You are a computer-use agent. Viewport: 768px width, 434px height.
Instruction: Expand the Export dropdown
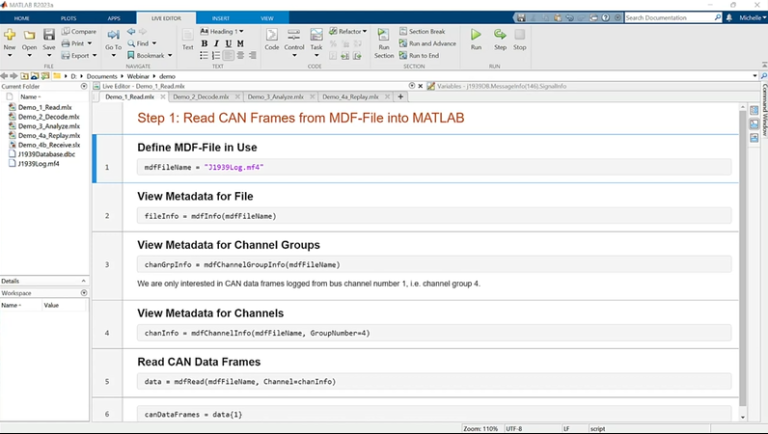[x=80, y=56]
